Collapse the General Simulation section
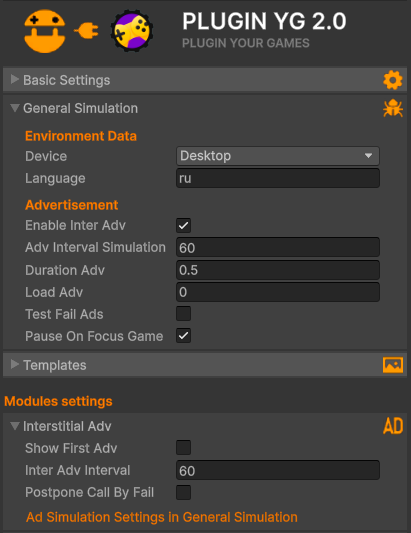The height and width of the screenshot is (533, 411). (15, 108)
